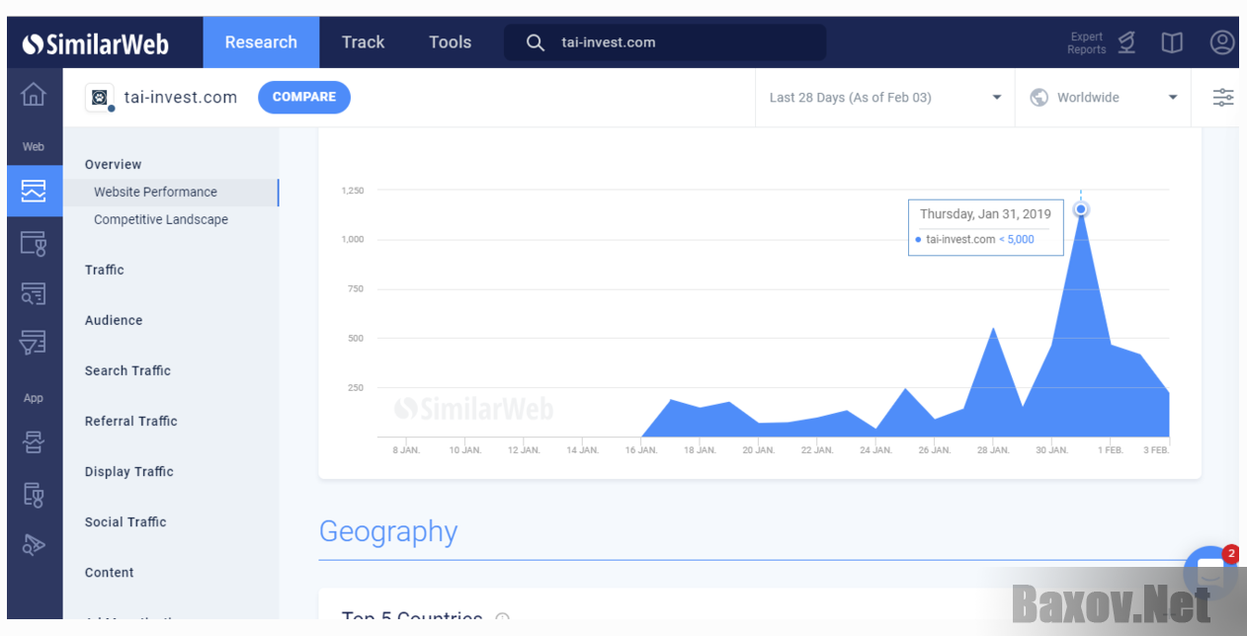Screen dimensions: 1247x636
Task: Click the 28 JAN. axis label
Action: pyautogui.click(x=993, y=450)
